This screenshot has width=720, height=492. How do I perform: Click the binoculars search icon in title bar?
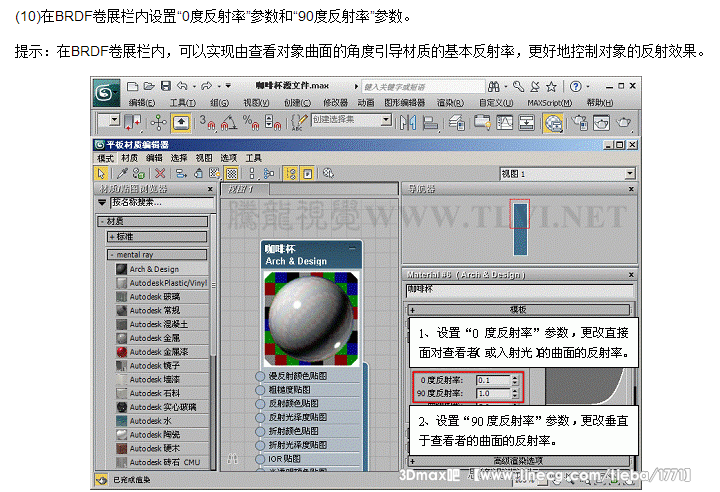(494, 86)
